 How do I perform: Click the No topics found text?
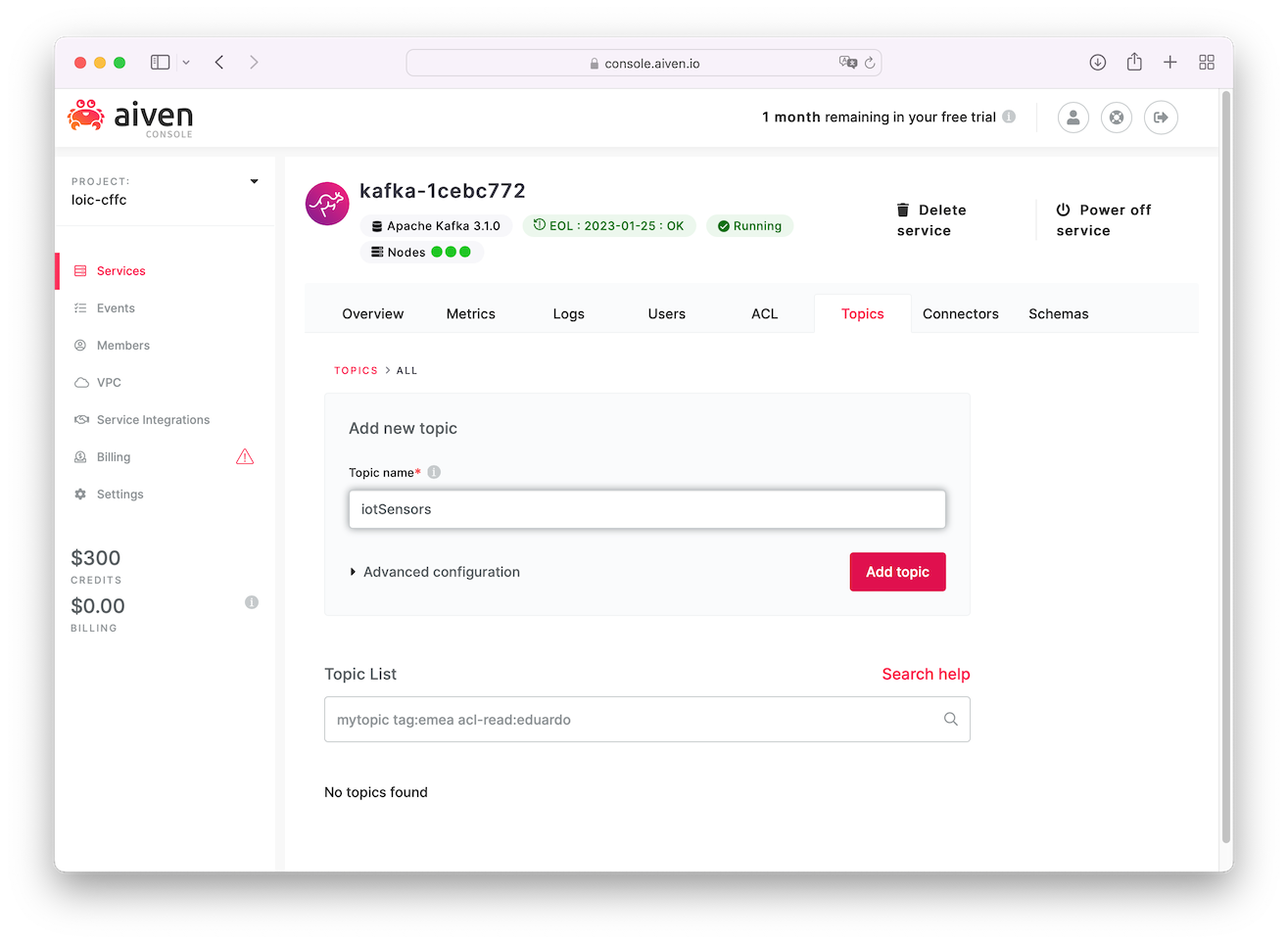376,792
